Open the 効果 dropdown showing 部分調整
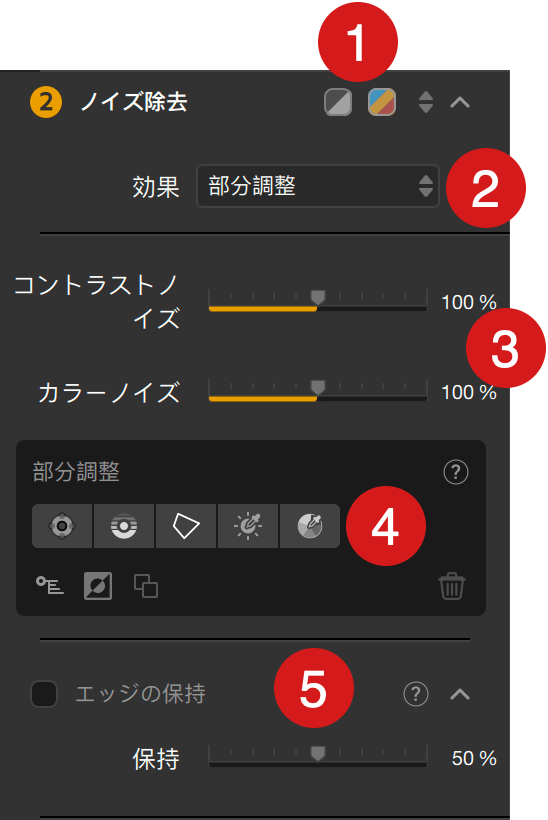This screenshot has height=820, width=548. (x=318, y=186)
